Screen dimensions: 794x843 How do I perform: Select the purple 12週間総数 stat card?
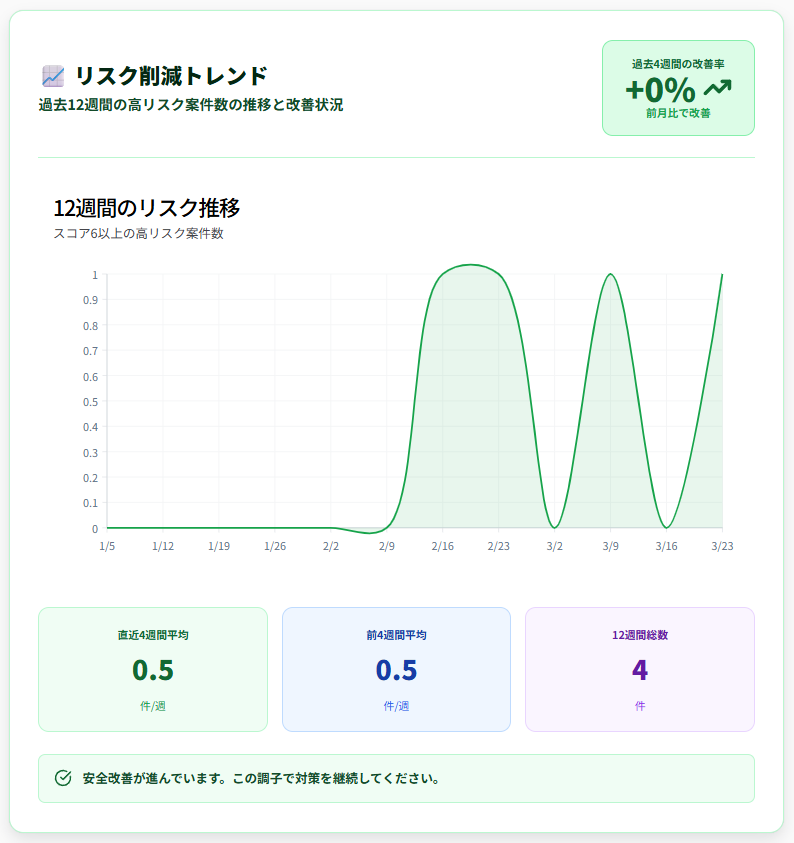639,668
